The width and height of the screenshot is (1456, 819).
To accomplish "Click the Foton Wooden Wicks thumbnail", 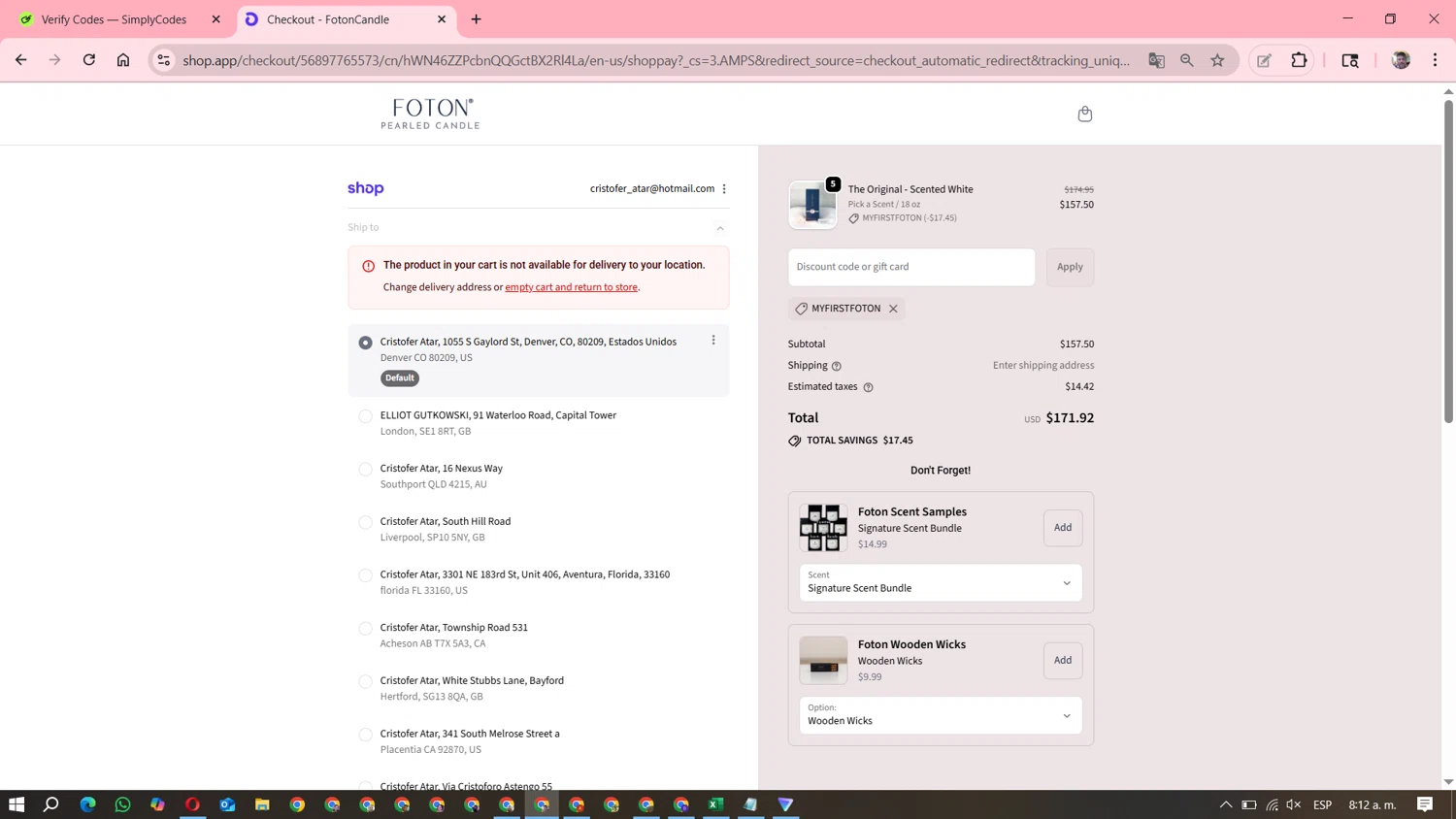I will click(823, 661).
